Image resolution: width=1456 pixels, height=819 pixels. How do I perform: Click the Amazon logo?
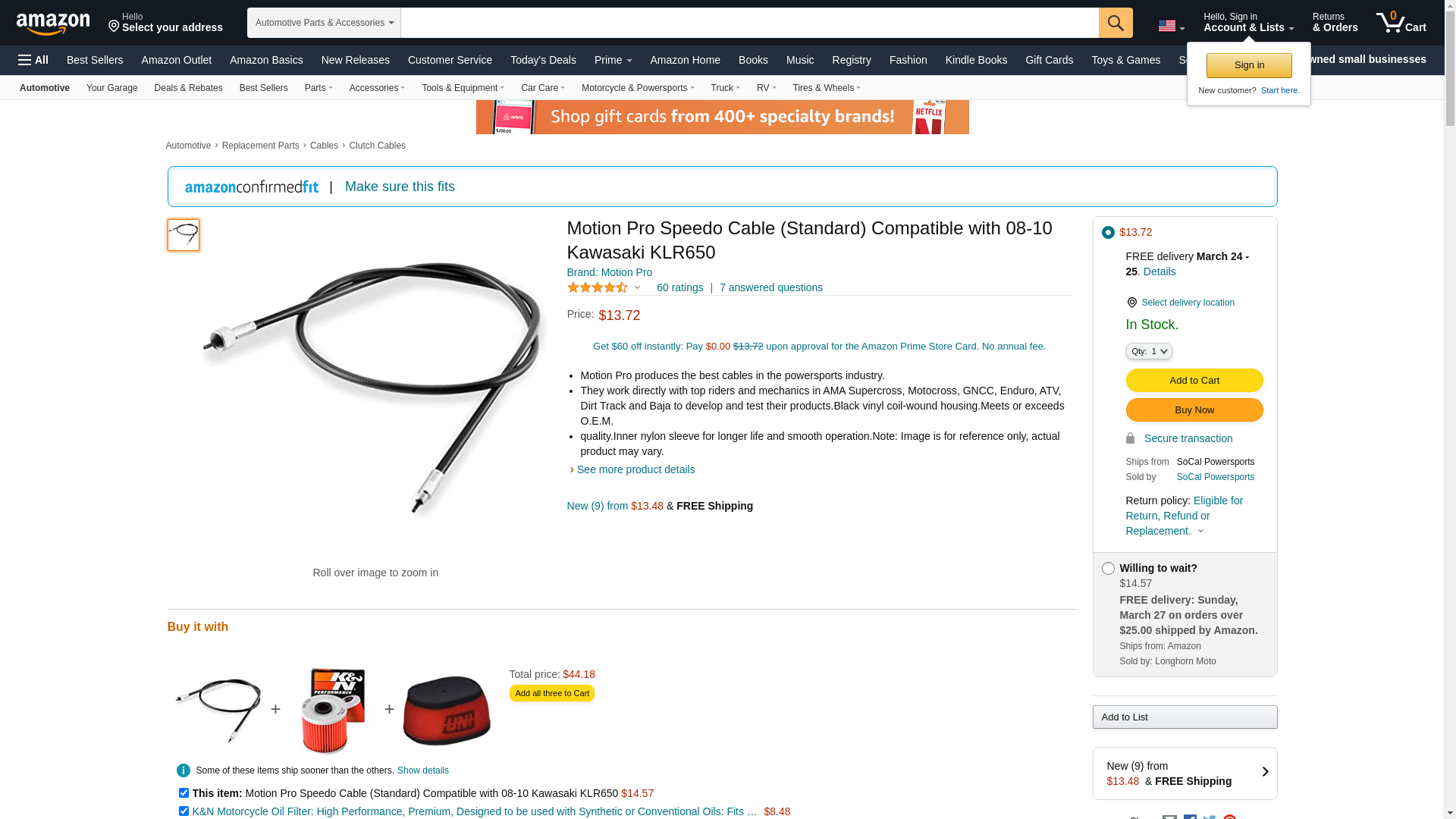coord(53,24)
